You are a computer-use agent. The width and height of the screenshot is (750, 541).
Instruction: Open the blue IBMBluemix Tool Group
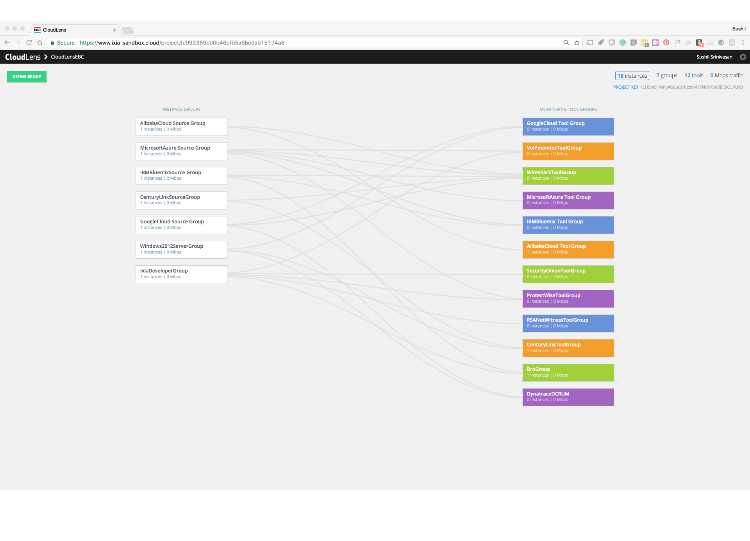(x=568, y=225)
